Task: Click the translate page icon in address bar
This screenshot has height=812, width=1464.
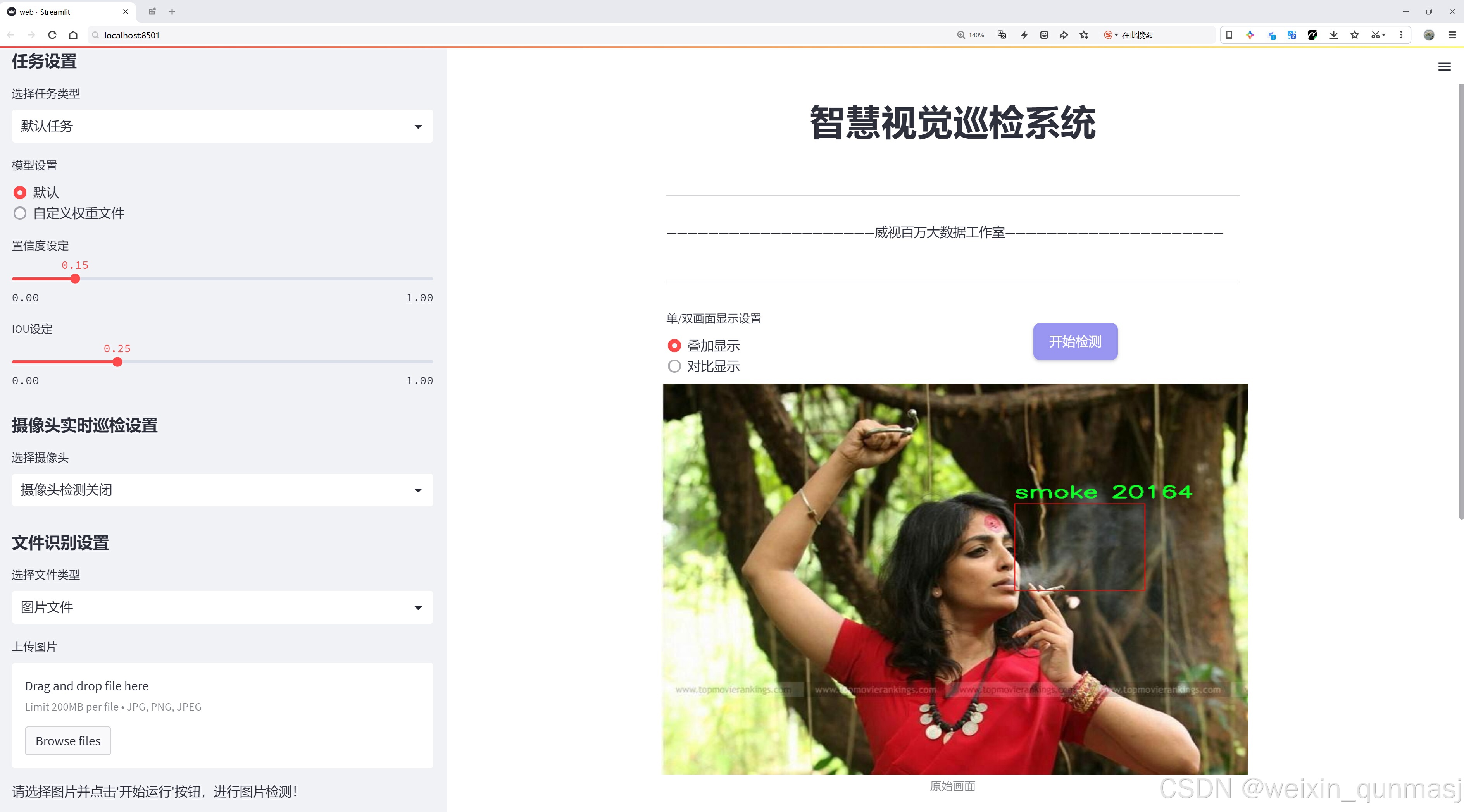Action: [x=1002, y=35]
